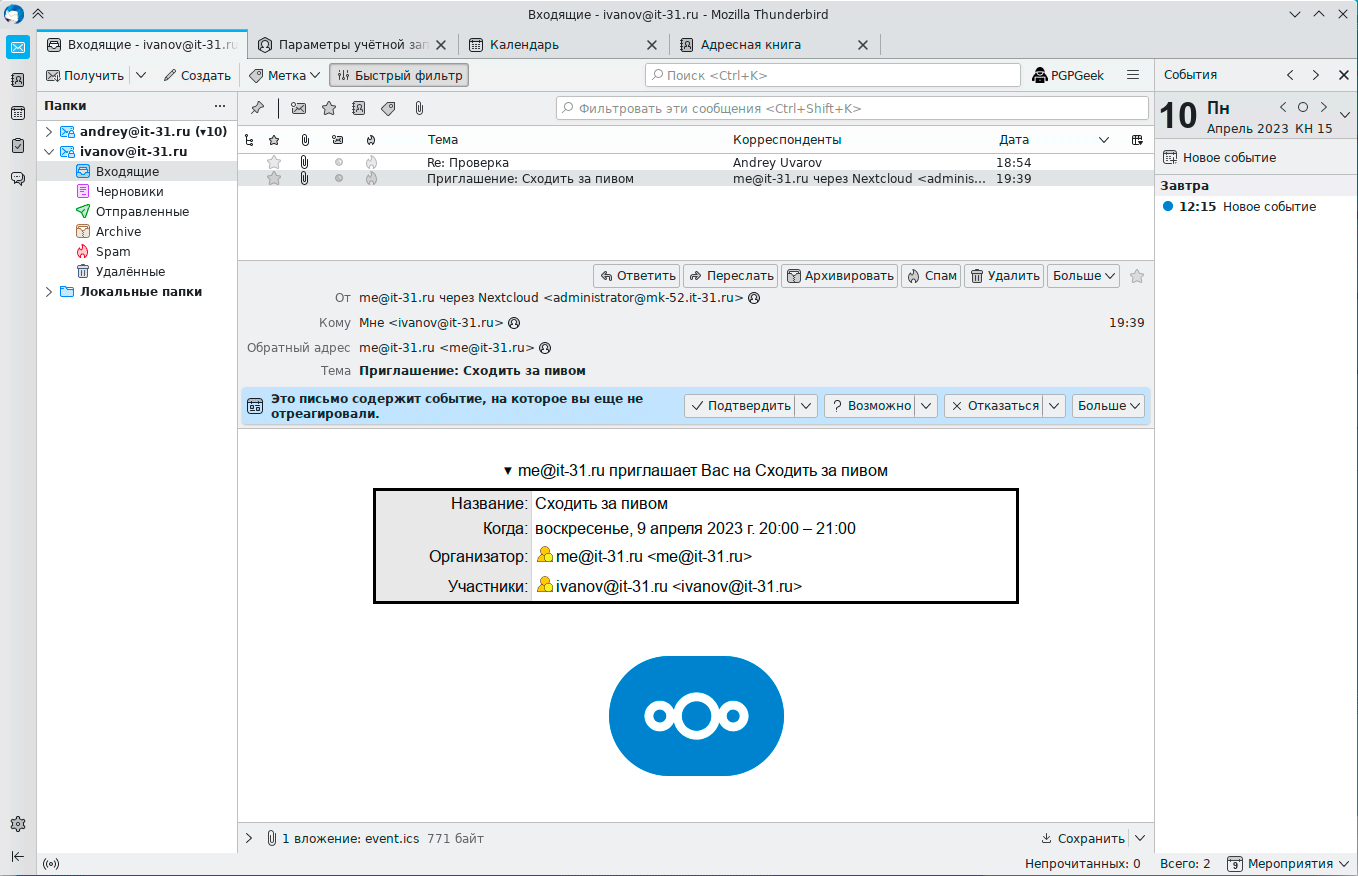Close the Events side panel

1343,75
